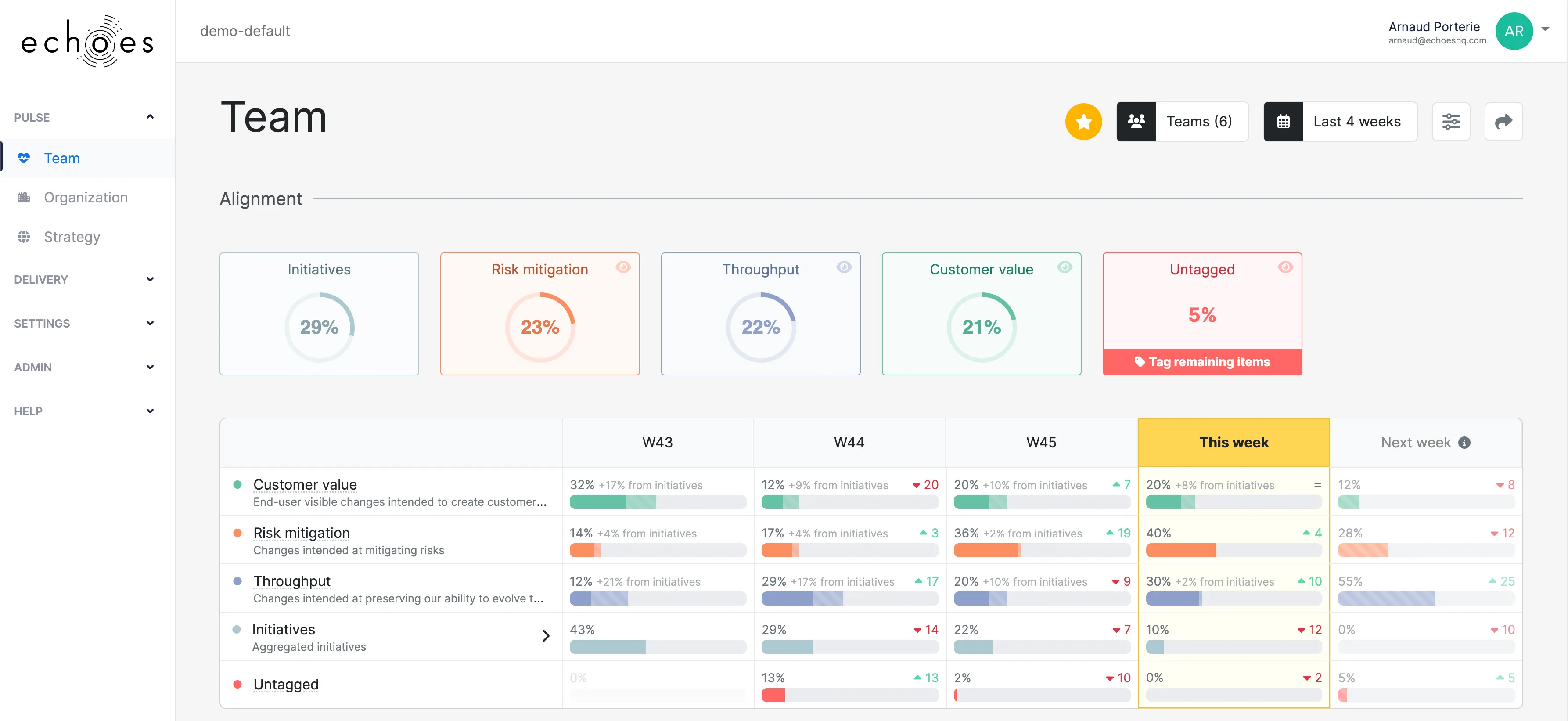
Task: Click This week Risk mitigation progress bar
Action: [1234, 551]
